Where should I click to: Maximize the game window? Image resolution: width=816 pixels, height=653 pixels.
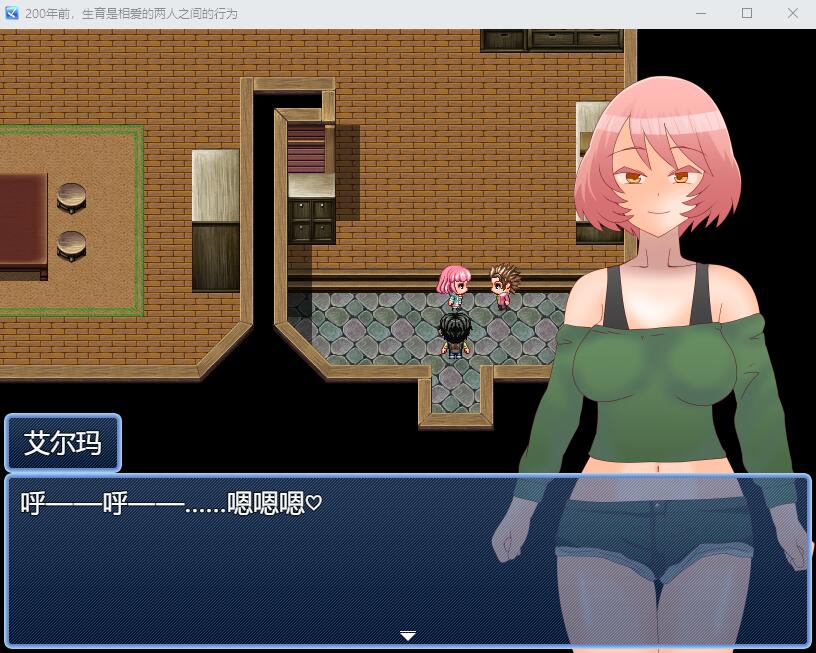pos(747,13)
